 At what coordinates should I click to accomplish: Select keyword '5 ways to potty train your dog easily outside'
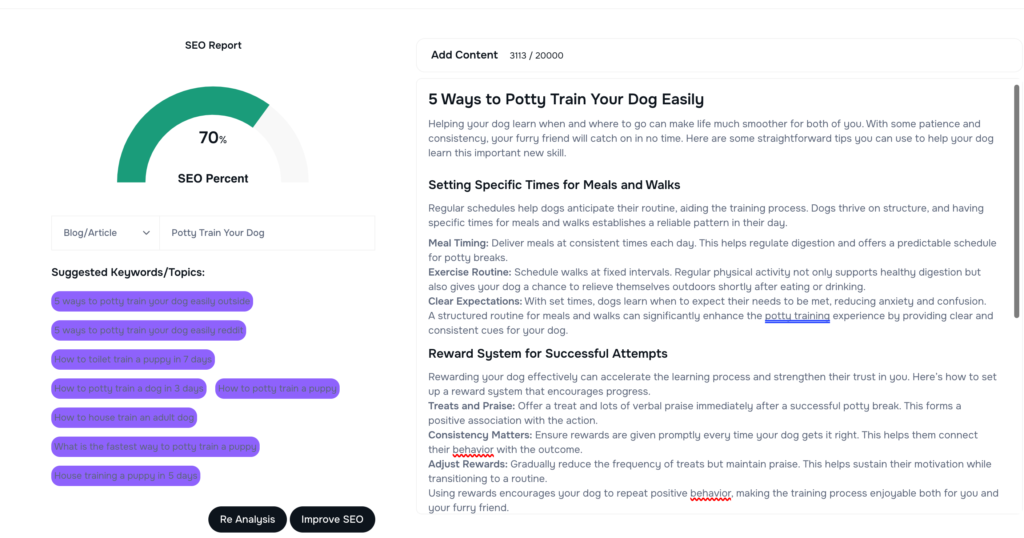[x=152, y=301]
